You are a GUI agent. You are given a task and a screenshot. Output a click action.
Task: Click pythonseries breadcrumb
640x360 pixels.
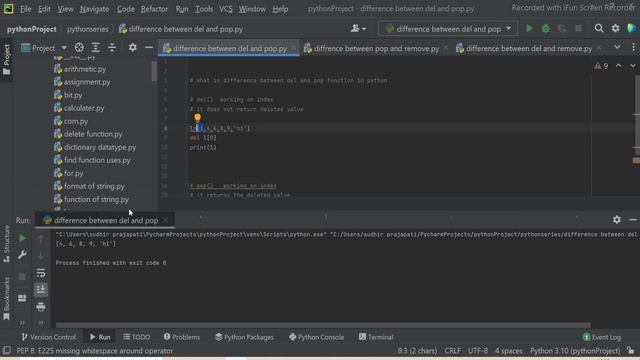point(88,29)
